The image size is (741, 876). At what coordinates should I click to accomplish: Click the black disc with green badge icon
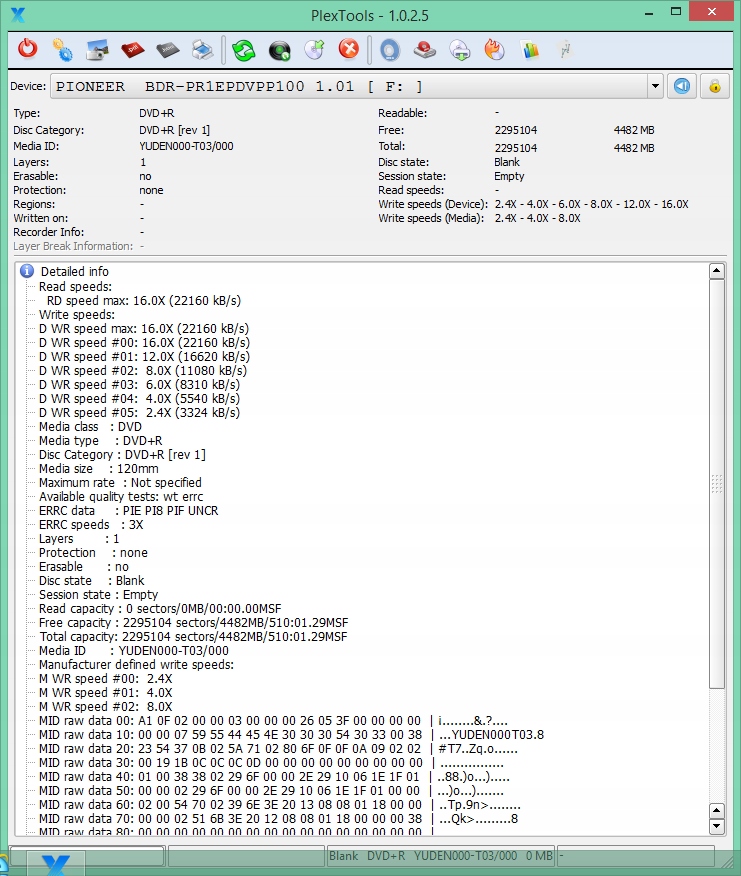coord(279,51)
